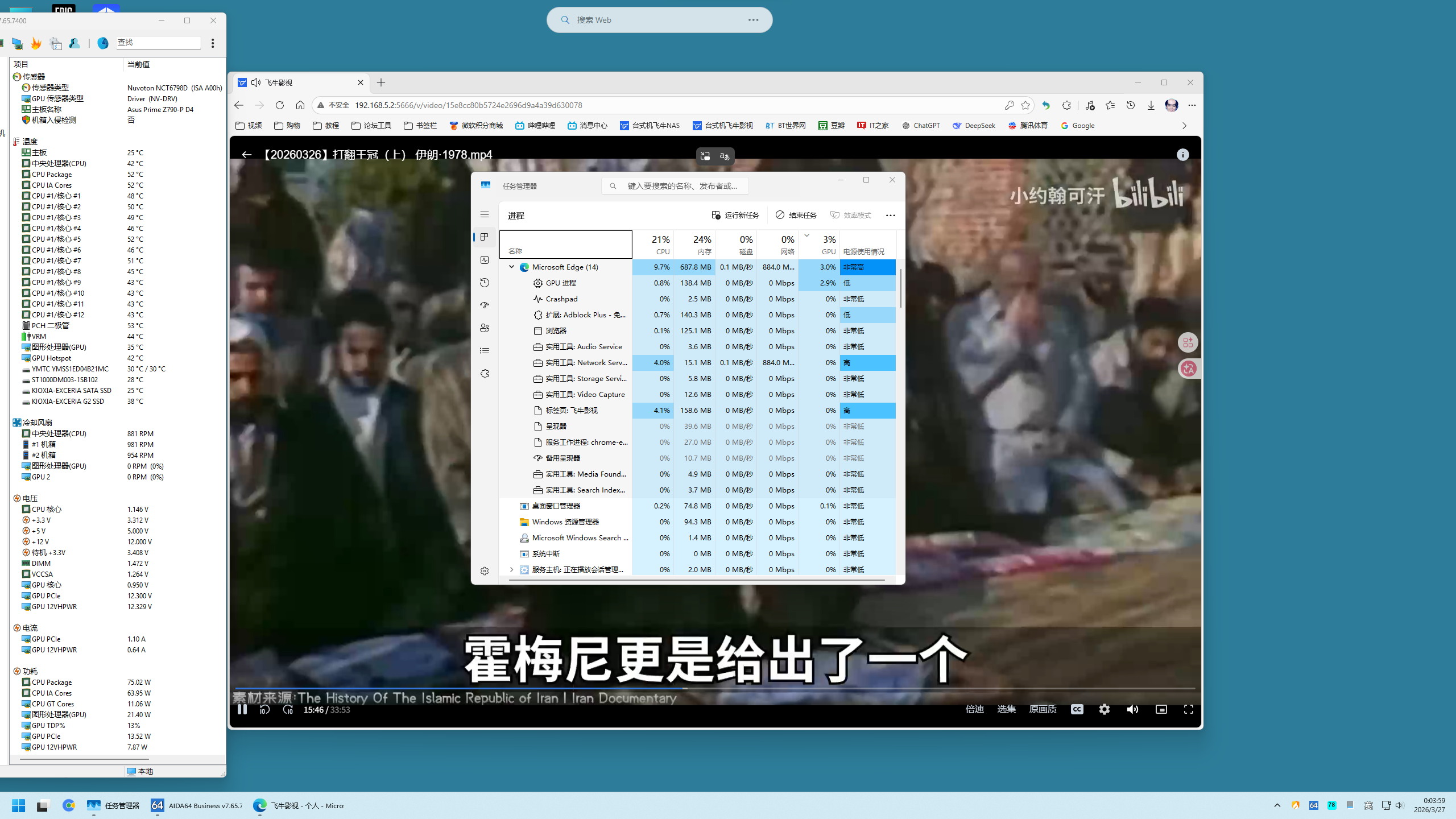This screenshot has height=819, width=1456.
Task: Expand the 服务主机 process entry
Action: point(511,569)
